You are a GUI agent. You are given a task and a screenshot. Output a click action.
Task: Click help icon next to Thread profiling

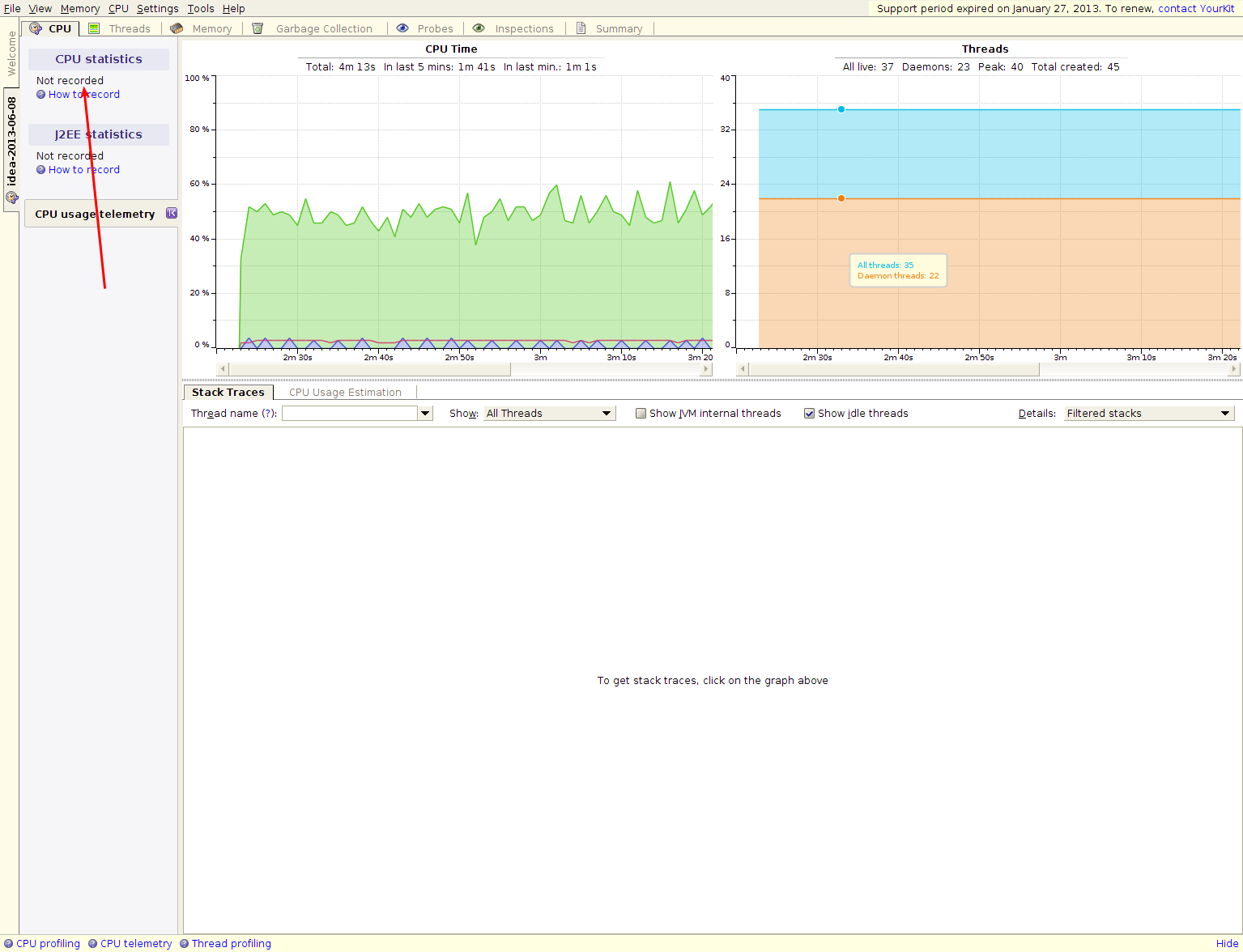tap(184, 943)
